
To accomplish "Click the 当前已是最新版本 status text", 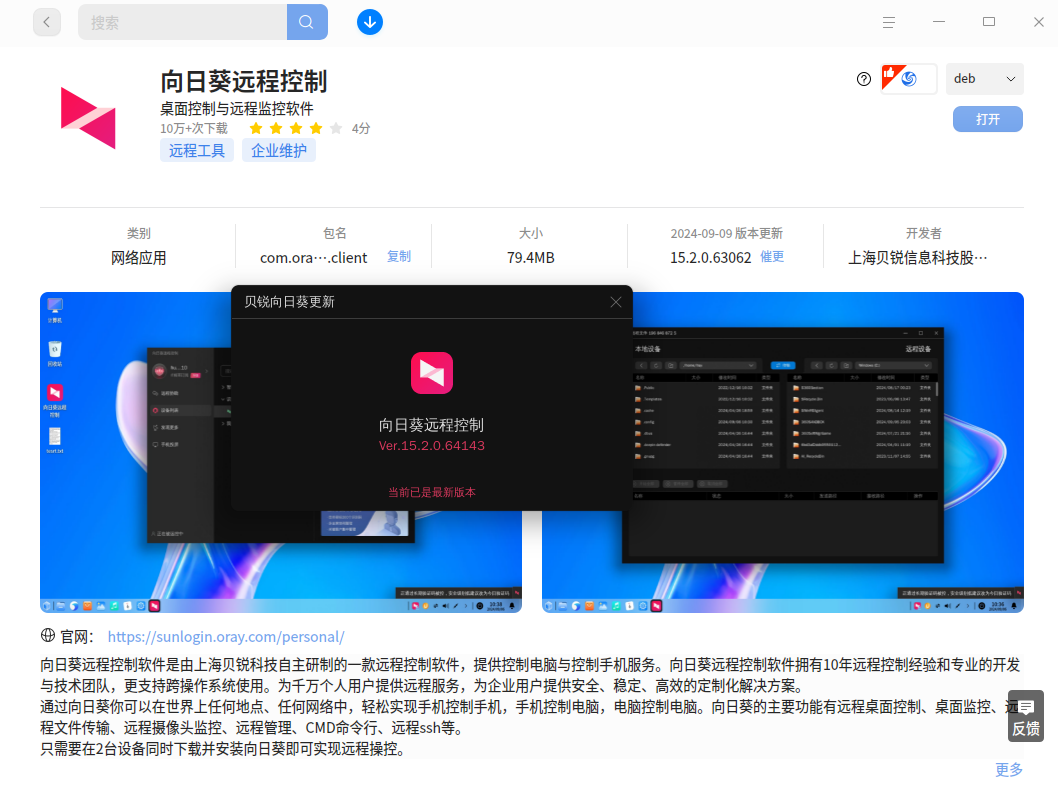I will (x=432, y=492).
